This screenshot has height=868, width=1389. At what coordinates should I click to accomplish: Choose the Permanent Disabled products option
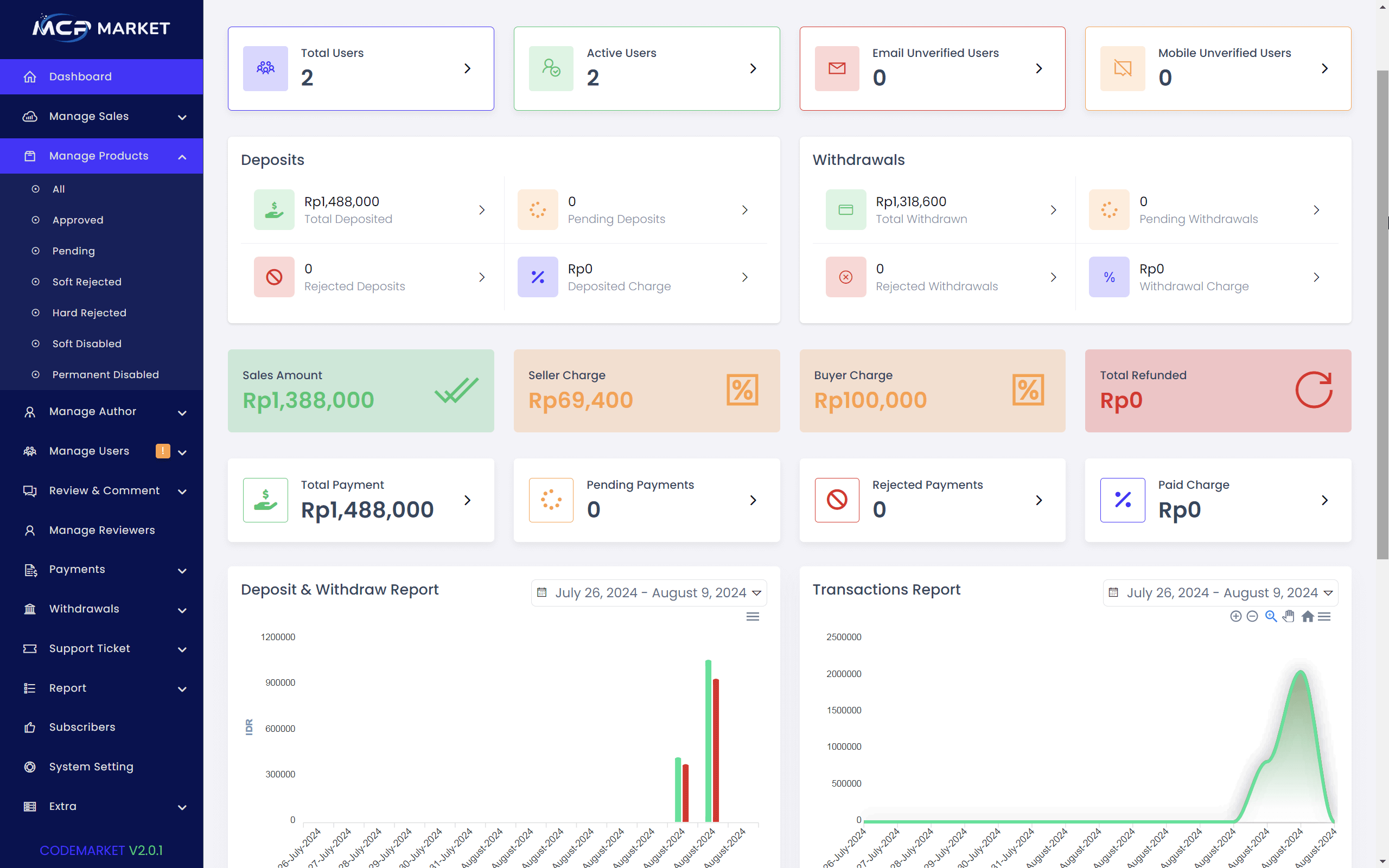106,374
